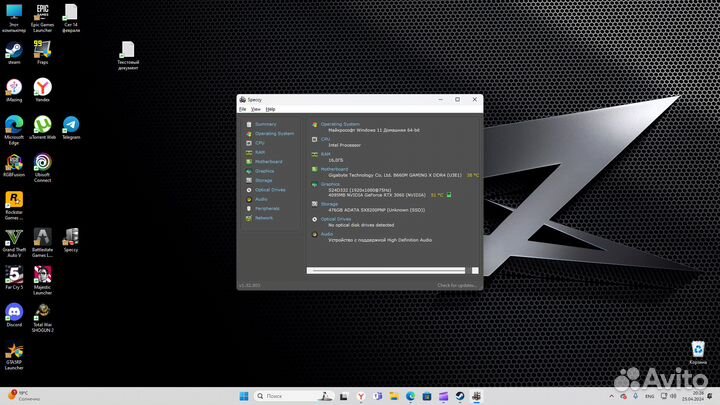Click the Storage heading link in summary
720x405 pixels.
[x=329, y=204]
